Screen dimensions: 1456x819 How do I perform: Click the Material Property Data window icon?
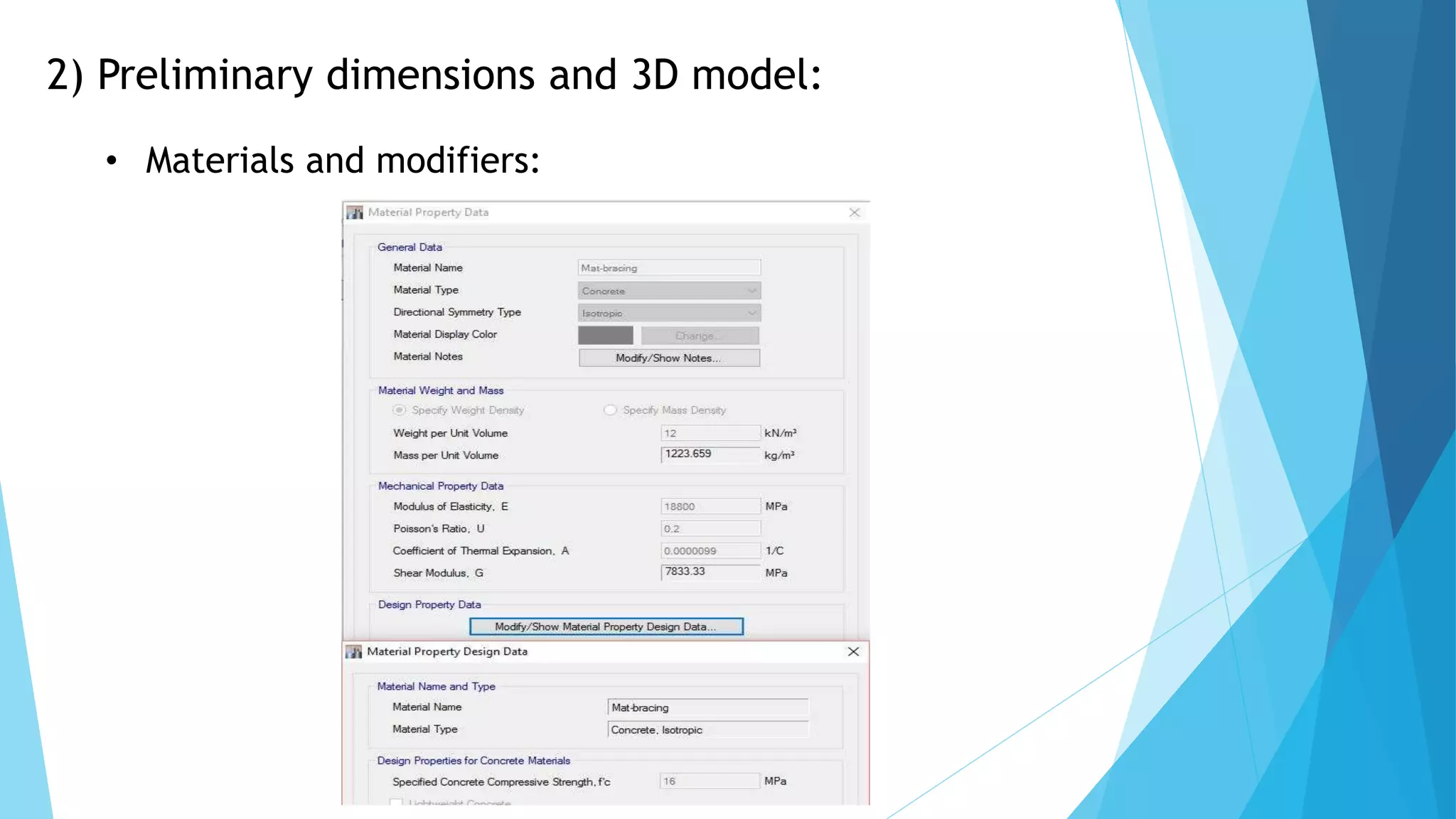(355, 213)
